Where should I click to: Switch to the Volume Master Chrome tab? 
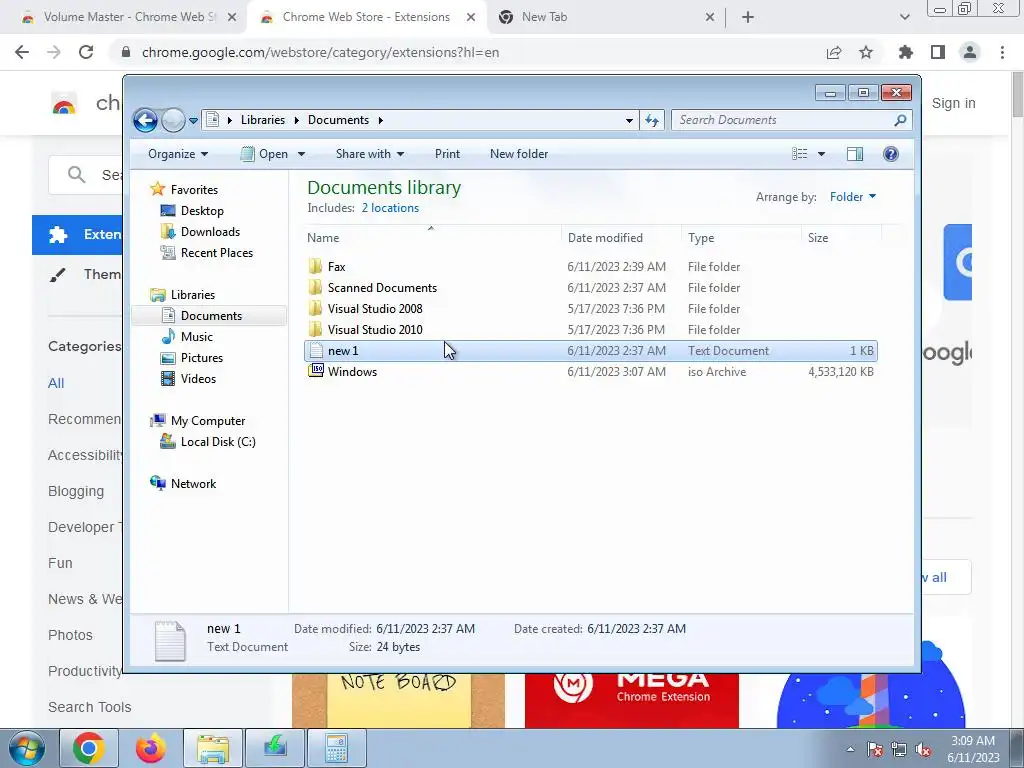coord(129,18)
